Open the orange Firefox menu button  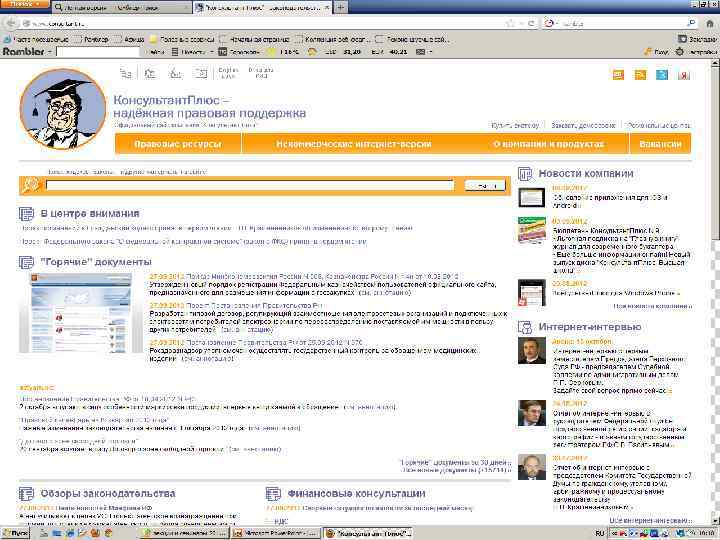pyautogui.click(x=25, y=4)
